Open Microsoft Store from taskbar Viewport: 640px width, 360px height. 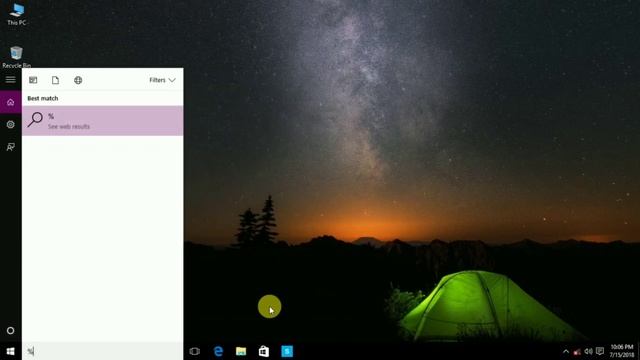coord(264,351)
